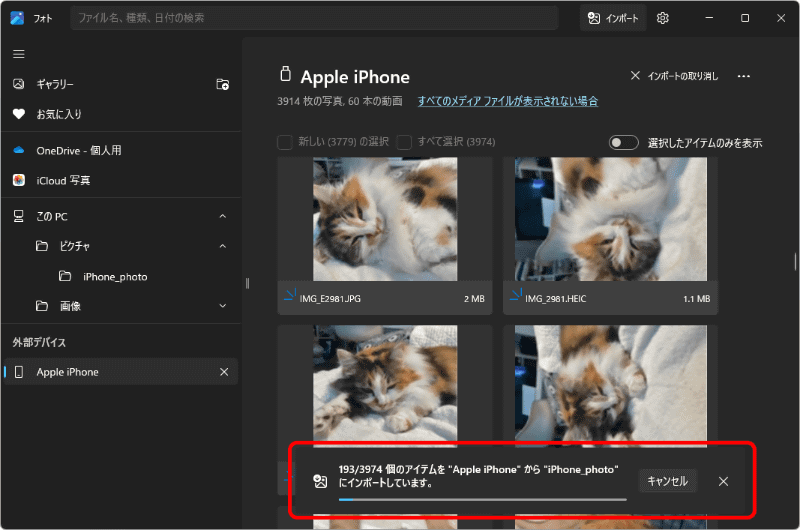
Task: Click the キャンセル button in import notification
Action: click(x=667, y=481)
